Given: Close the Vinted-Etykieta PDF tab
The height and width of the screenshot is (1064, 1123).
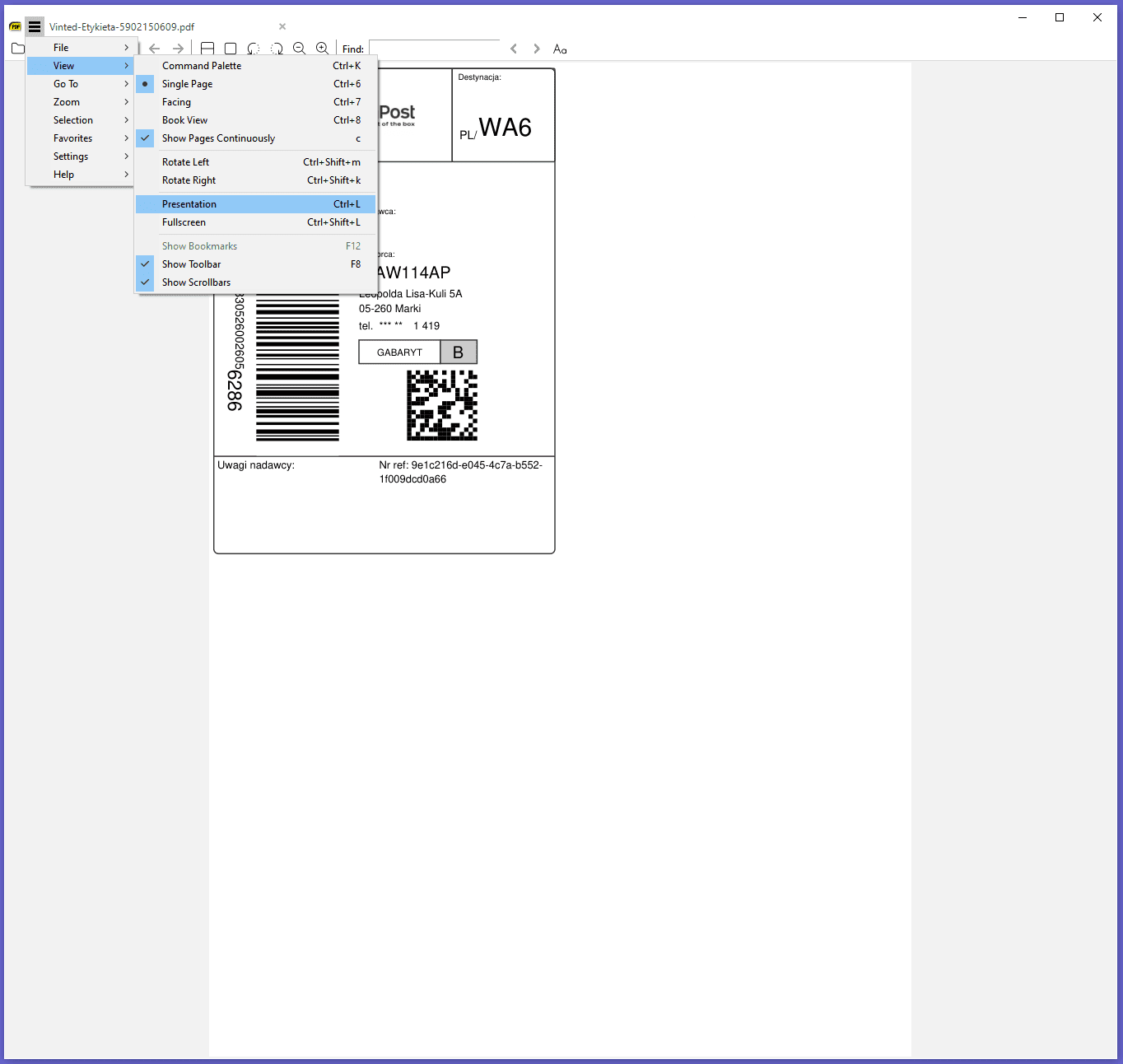Looking at the screenshot, I should click(282, 26).
